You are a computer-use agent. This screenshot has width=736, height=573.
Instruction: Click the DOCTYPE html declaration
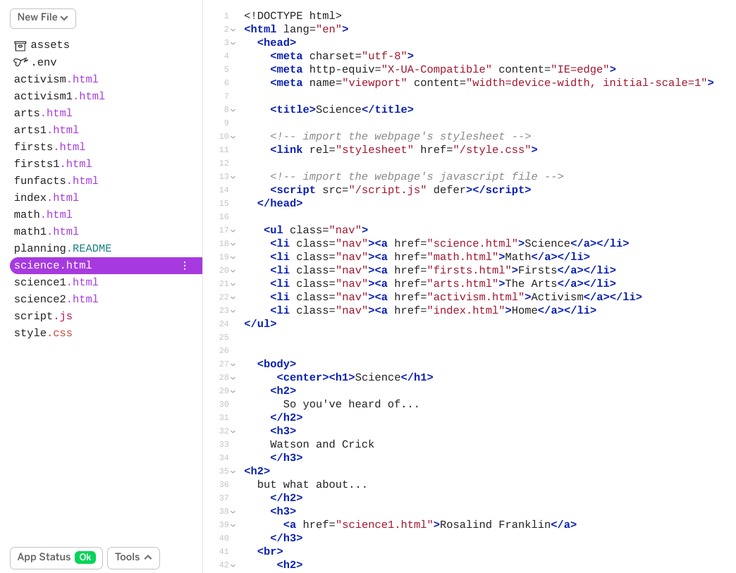coord(293,16)
